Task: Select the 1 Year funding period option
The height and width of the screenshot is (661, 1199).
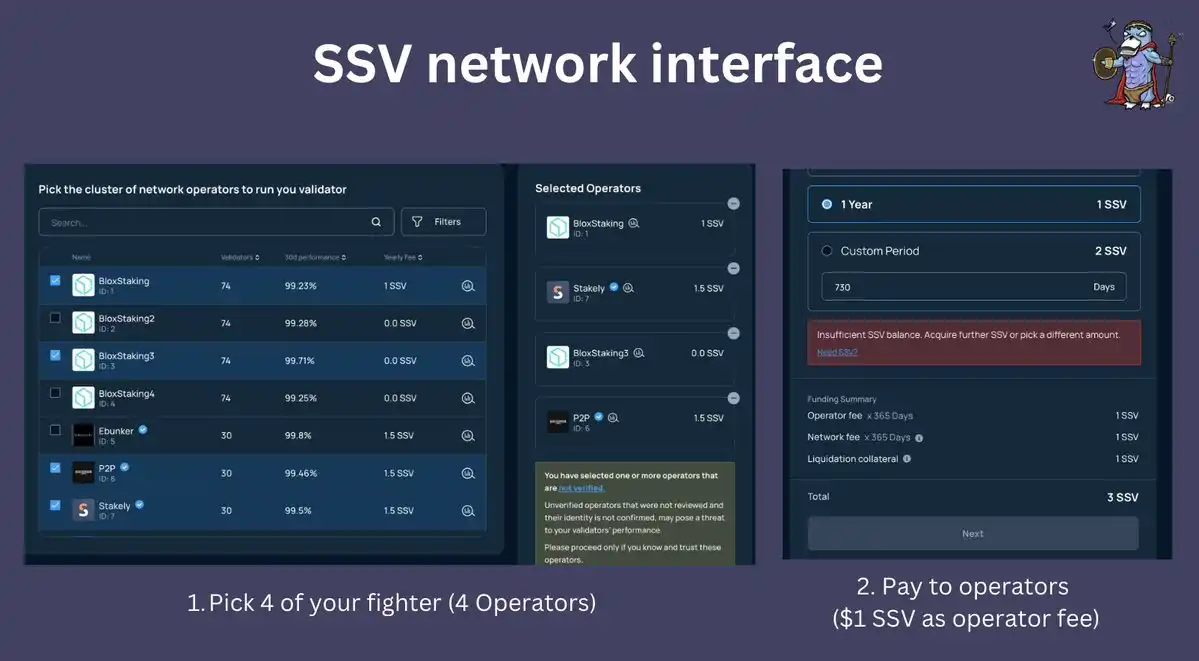Action: click(827, 204)
